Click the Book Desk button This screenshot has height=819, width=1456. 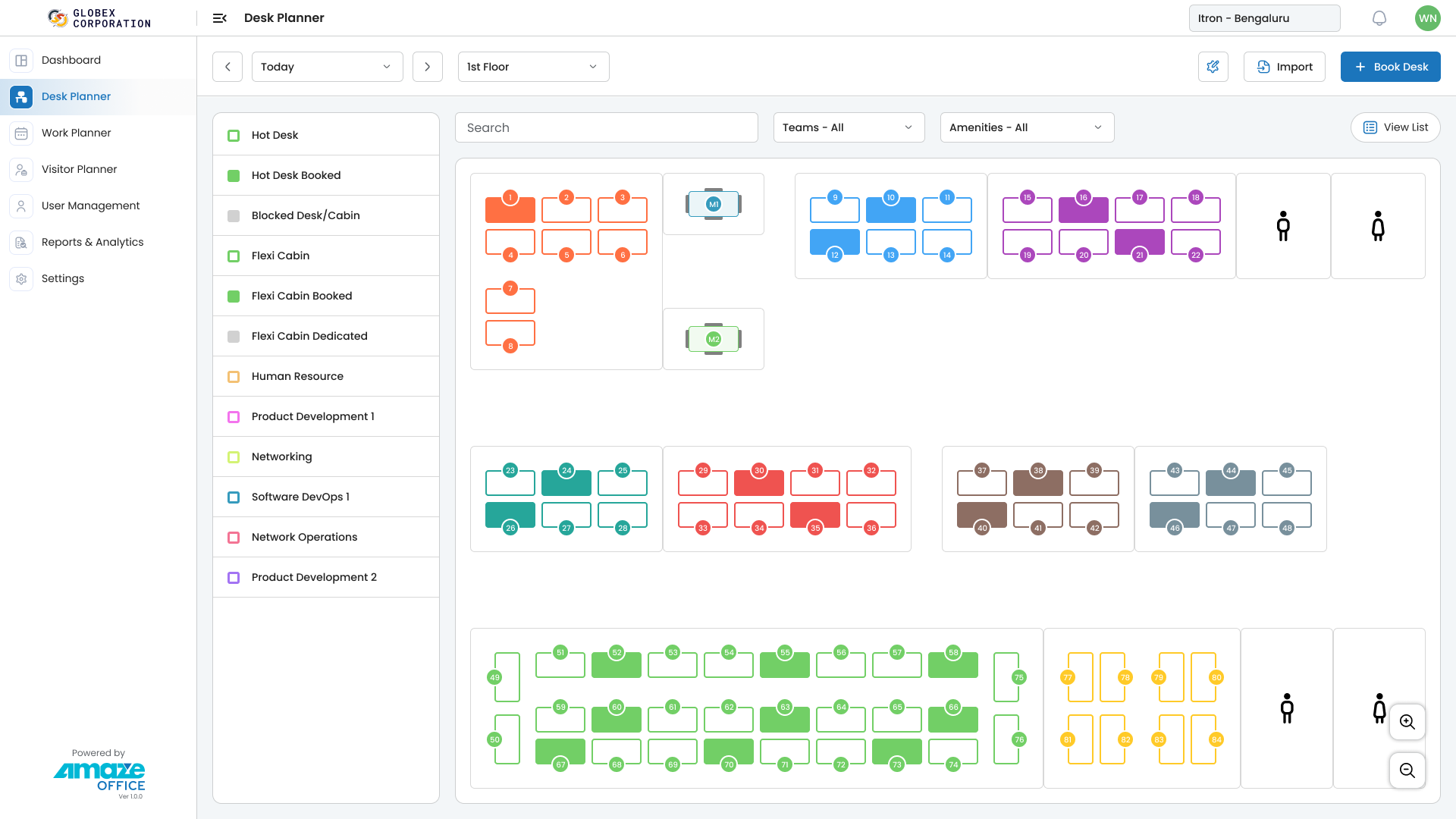coord(1390,67)
